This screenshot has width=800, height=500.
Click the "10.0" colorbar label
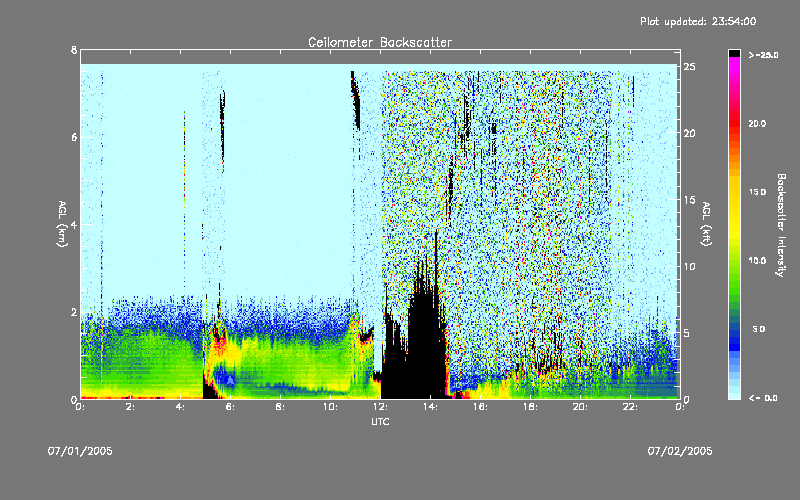[x=757, y=261]
